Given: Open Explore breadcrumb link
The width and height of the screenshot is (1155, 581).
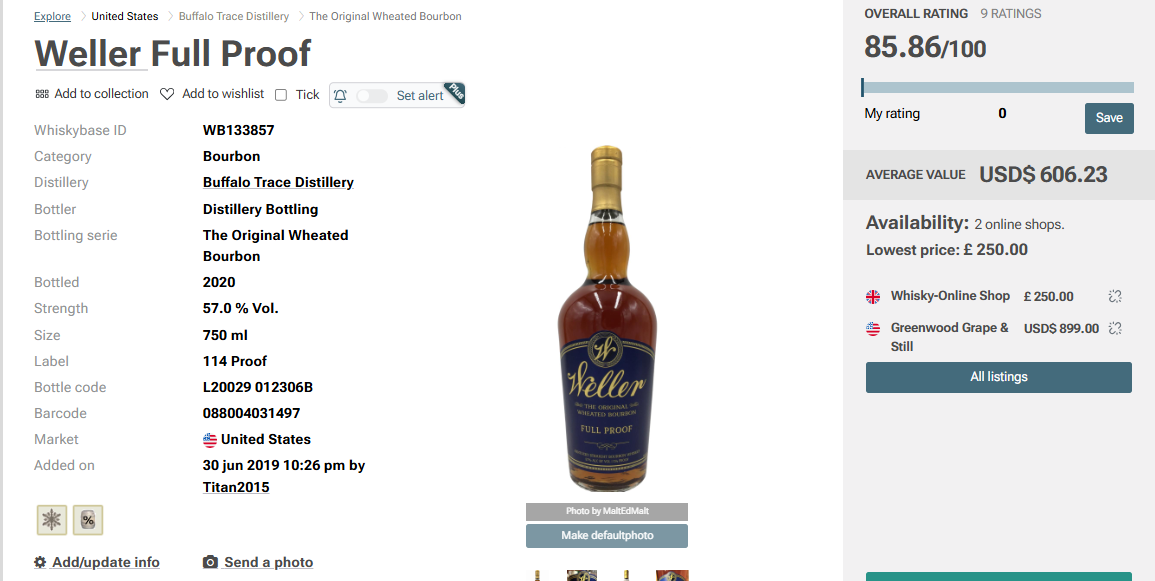Looking at the screenshot, I should [x=52, y=16].
